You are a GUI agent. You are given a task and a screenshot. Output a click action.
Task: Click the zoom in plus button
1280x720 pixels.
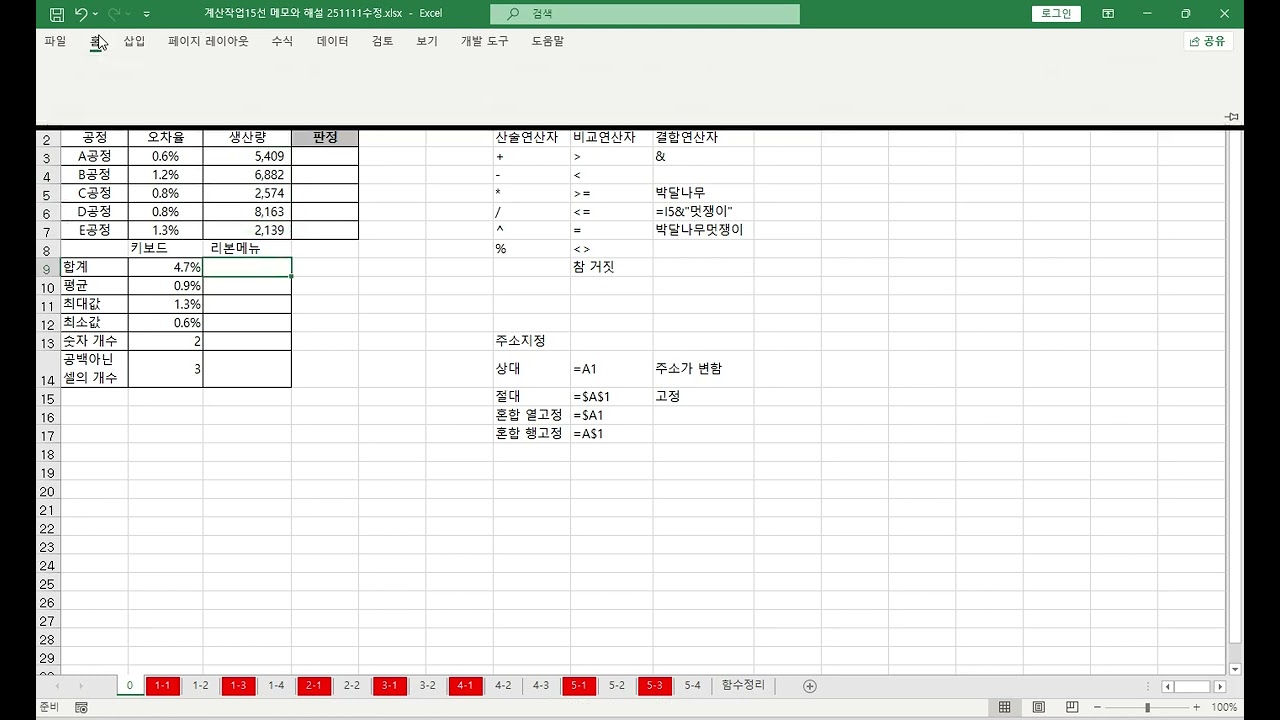click(1196, 708)
